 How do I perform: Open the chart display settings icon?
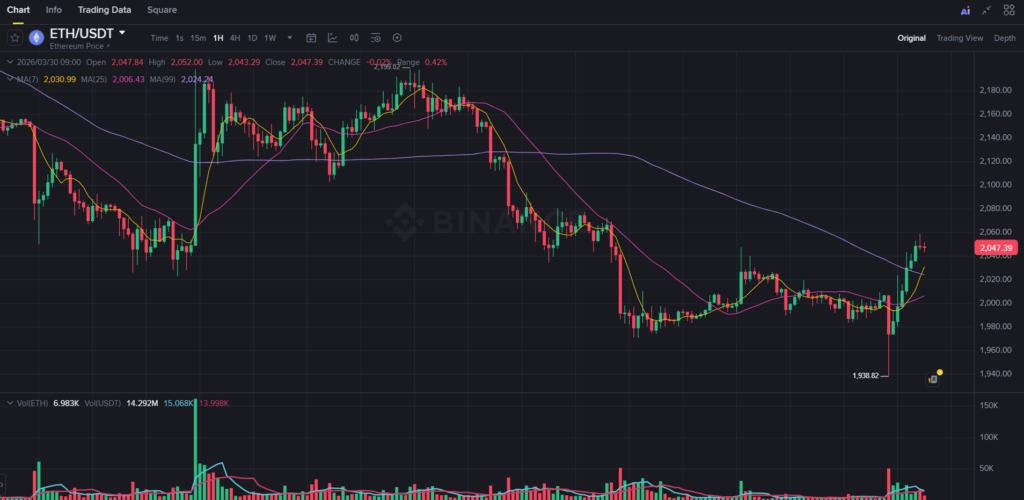tap(376, 38)
